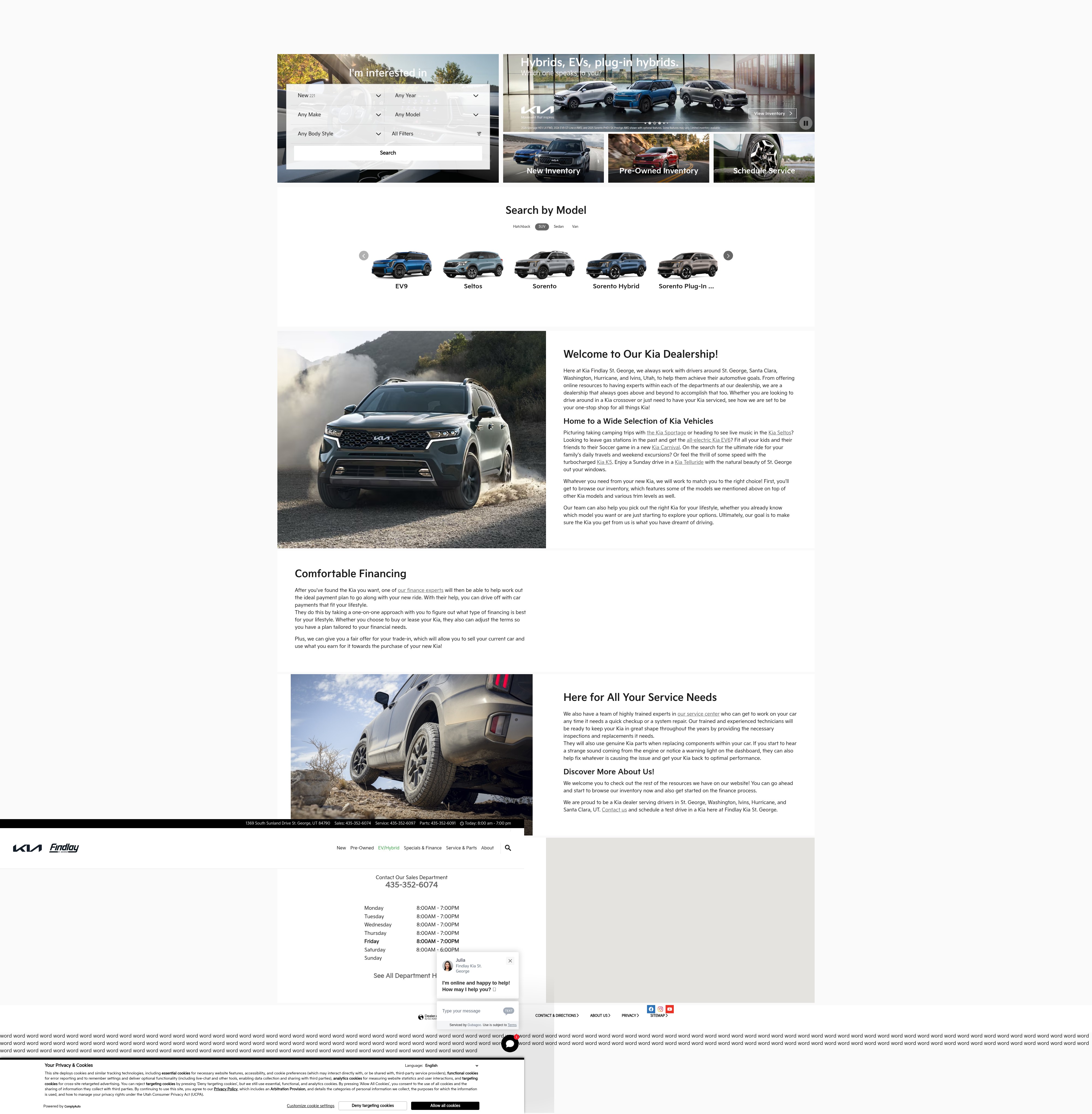Image resolution: width=1092 pixels, height=1114 pixels.
Task: Open the New Inventory tile
Action: coord(553,158)
